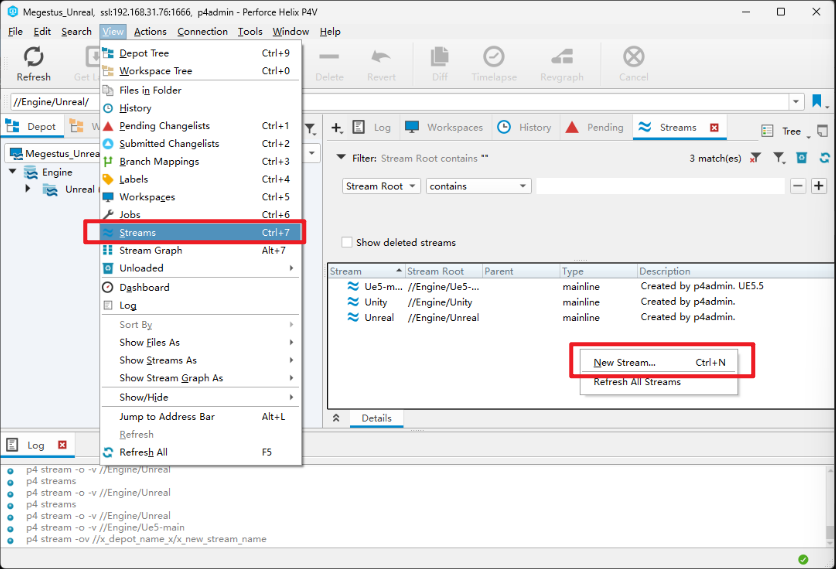The height and width of the screenshot is (569, 836).
Task: Click the Refresh toolbar icon
Action: (x=33, y=57)
